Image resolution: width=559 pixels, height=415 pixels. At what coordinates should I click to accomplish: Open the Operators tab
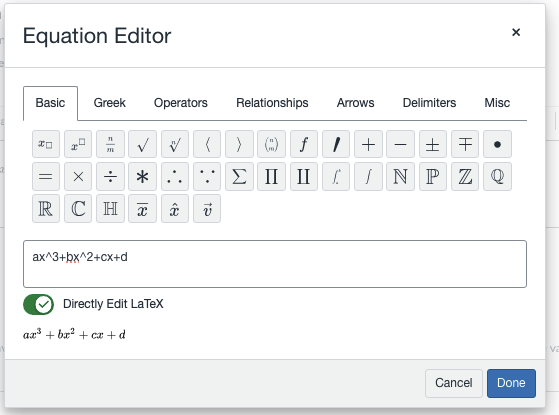coord(180,103)
